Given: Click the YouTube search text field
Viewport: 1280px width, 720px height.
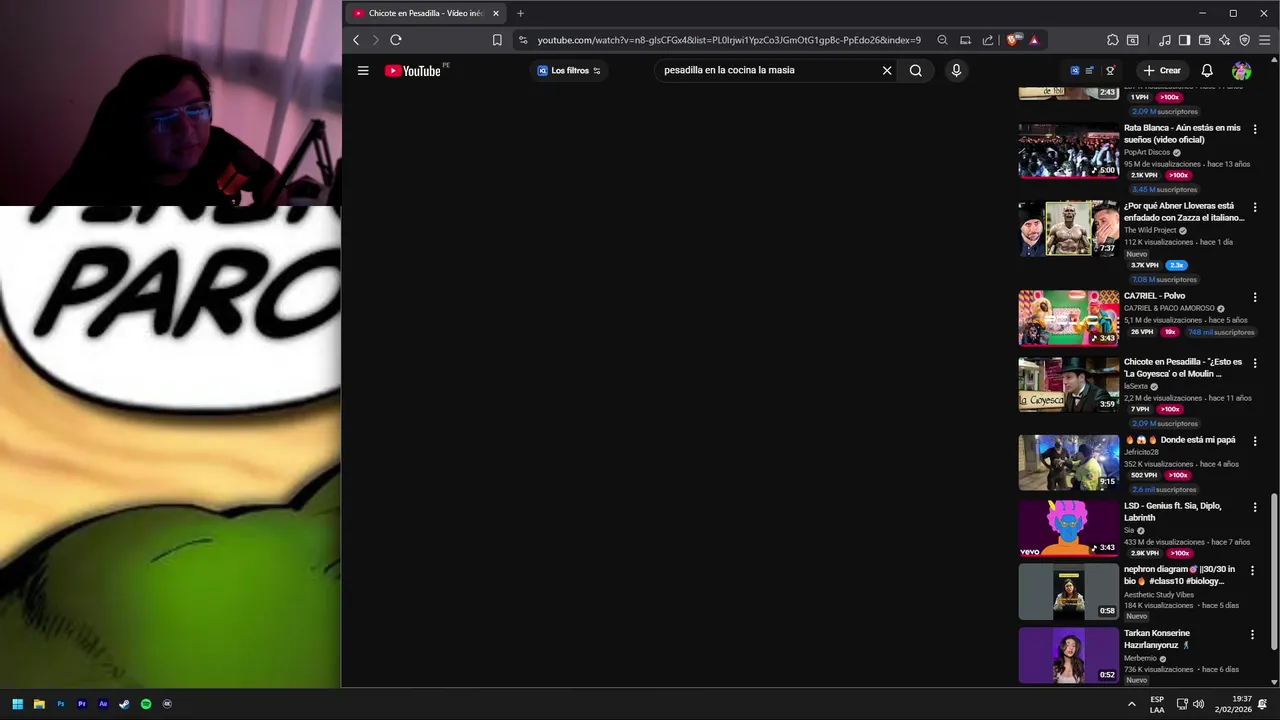Looking at the screenshot, I should (x=766, y=70).
